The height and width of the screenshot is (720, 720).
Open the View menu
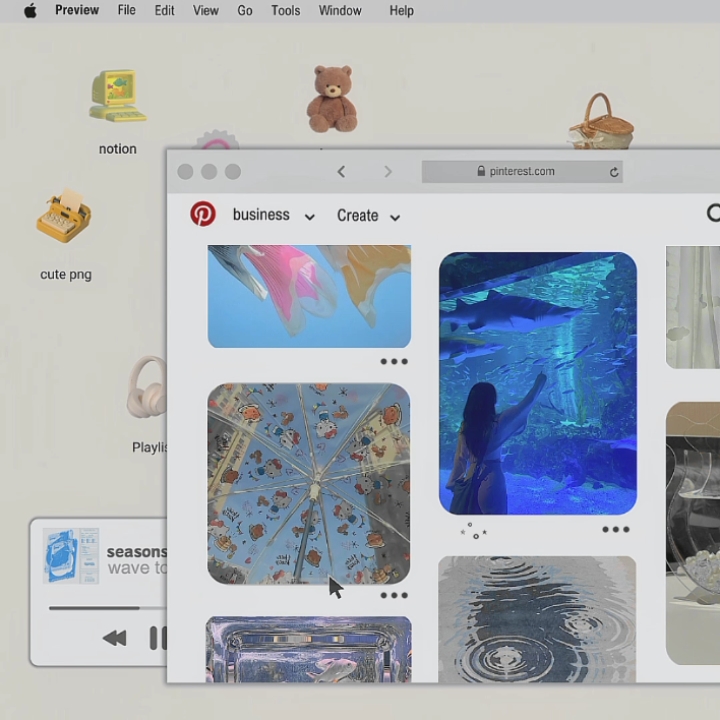pos(205,11)
